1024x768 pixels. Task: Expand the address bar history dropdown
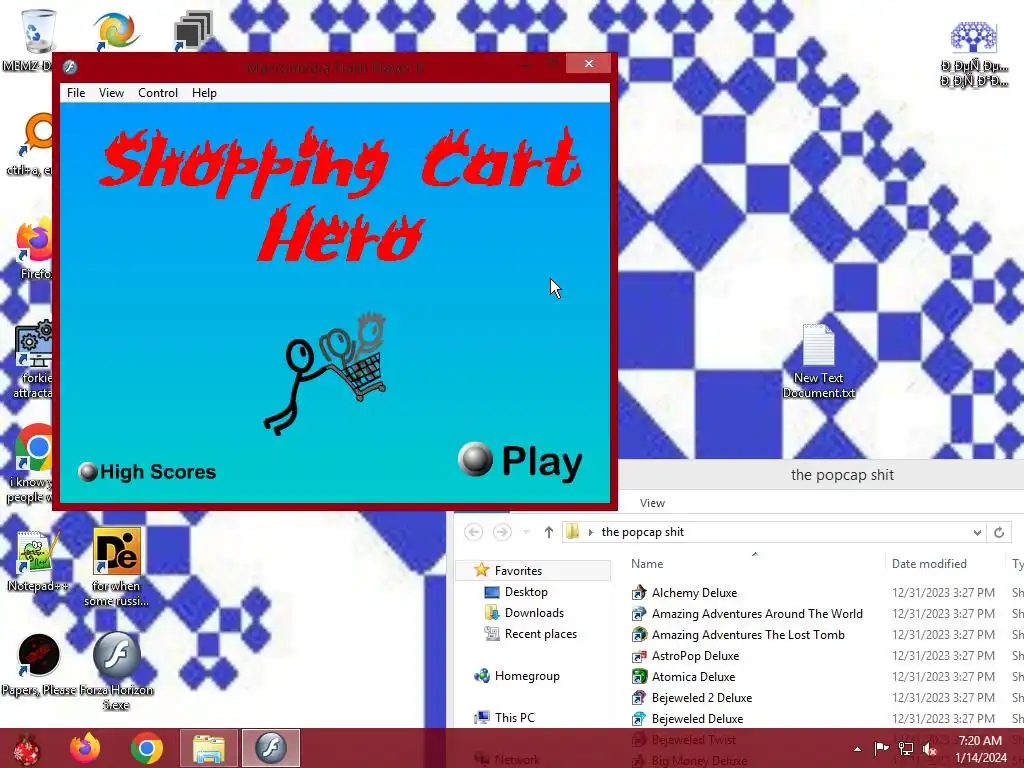[x=977, y=532]
